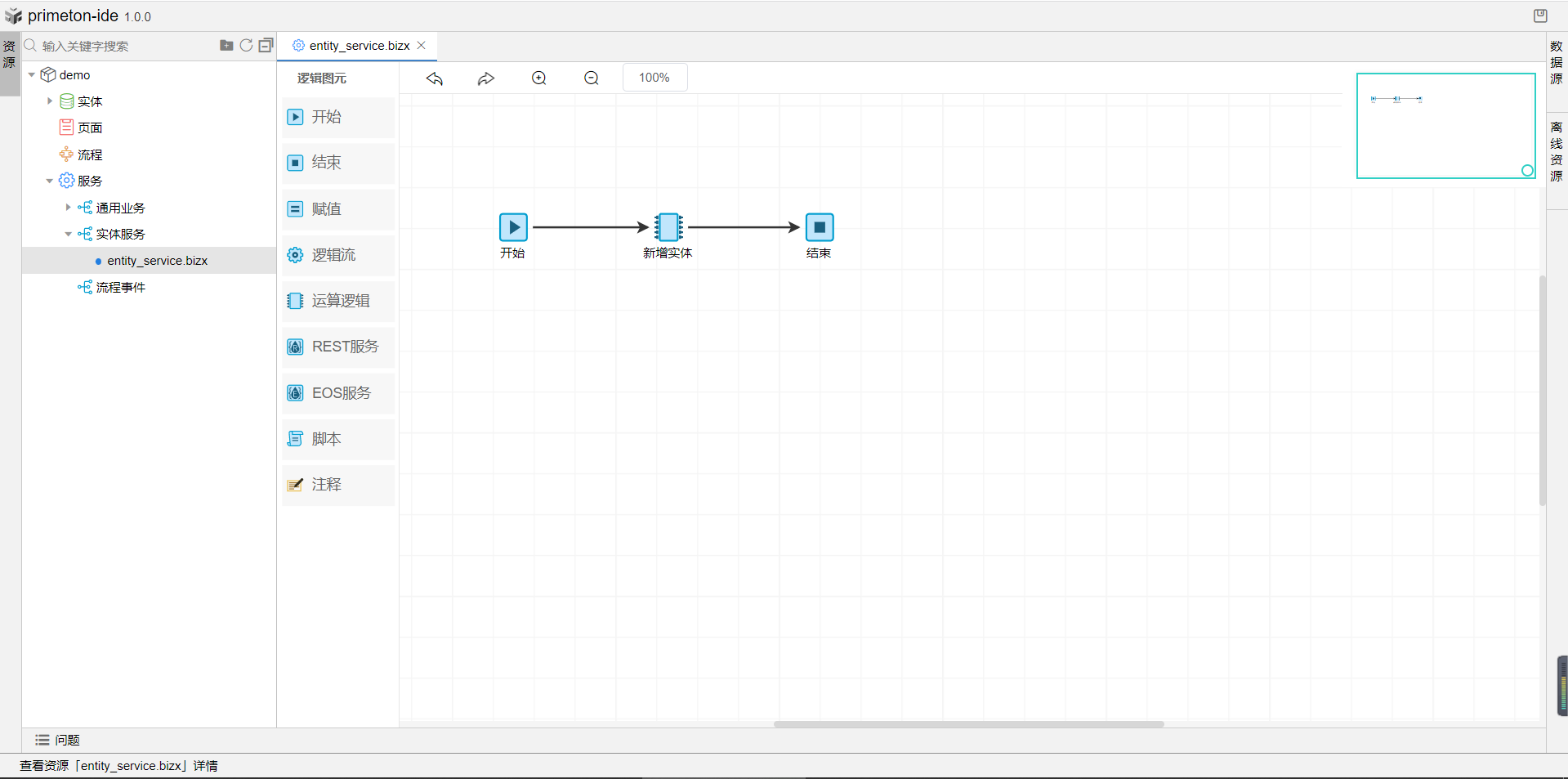Expand the 实体 tree node
The height and width of the screenshot is (779, 1568).
pyautogui.click(x=50, y=101)
